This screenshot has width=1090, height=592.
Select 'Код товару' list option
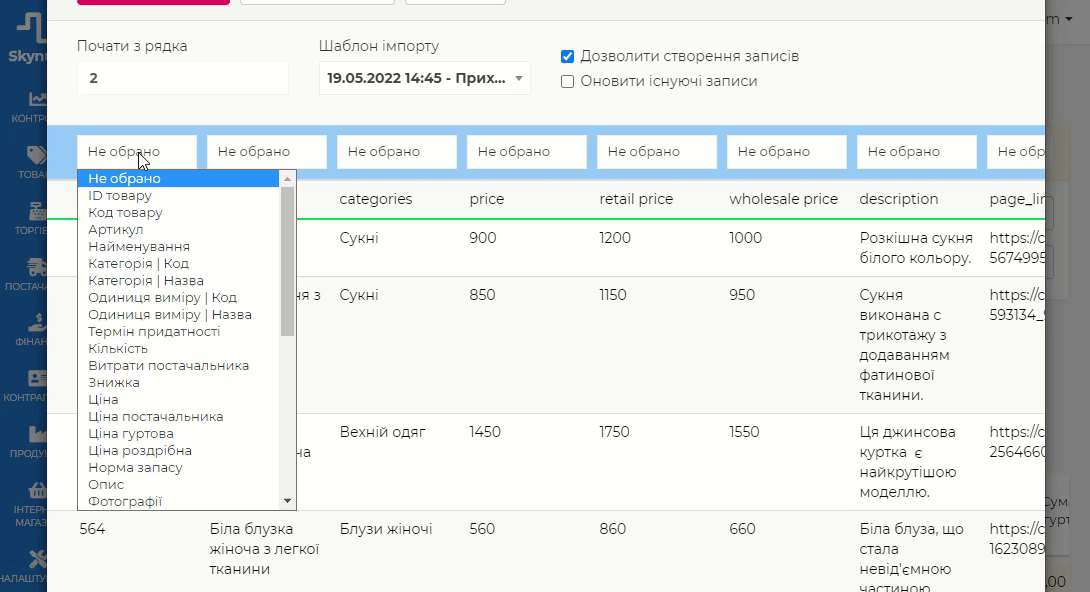pyautogui.click(x=125, y=213)
